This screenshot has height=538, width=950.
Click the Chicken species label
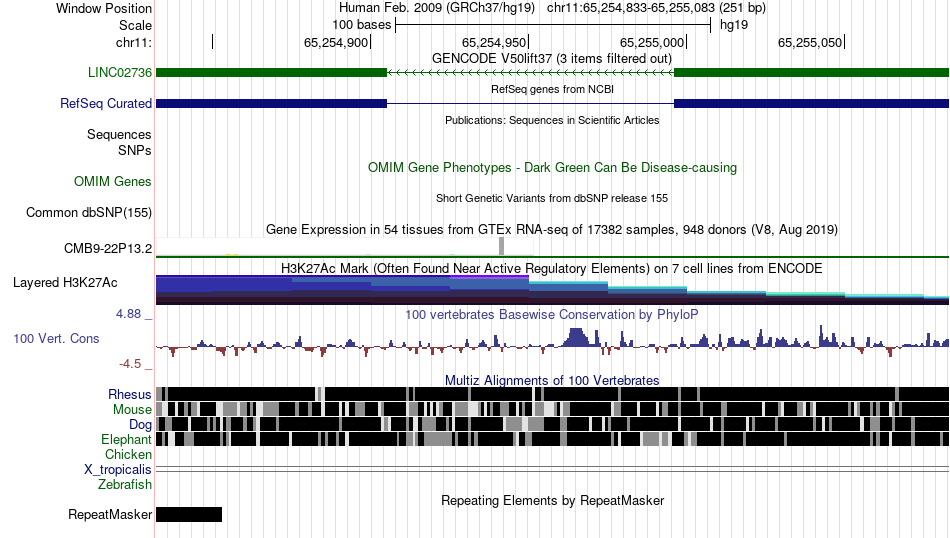(128, 454)
